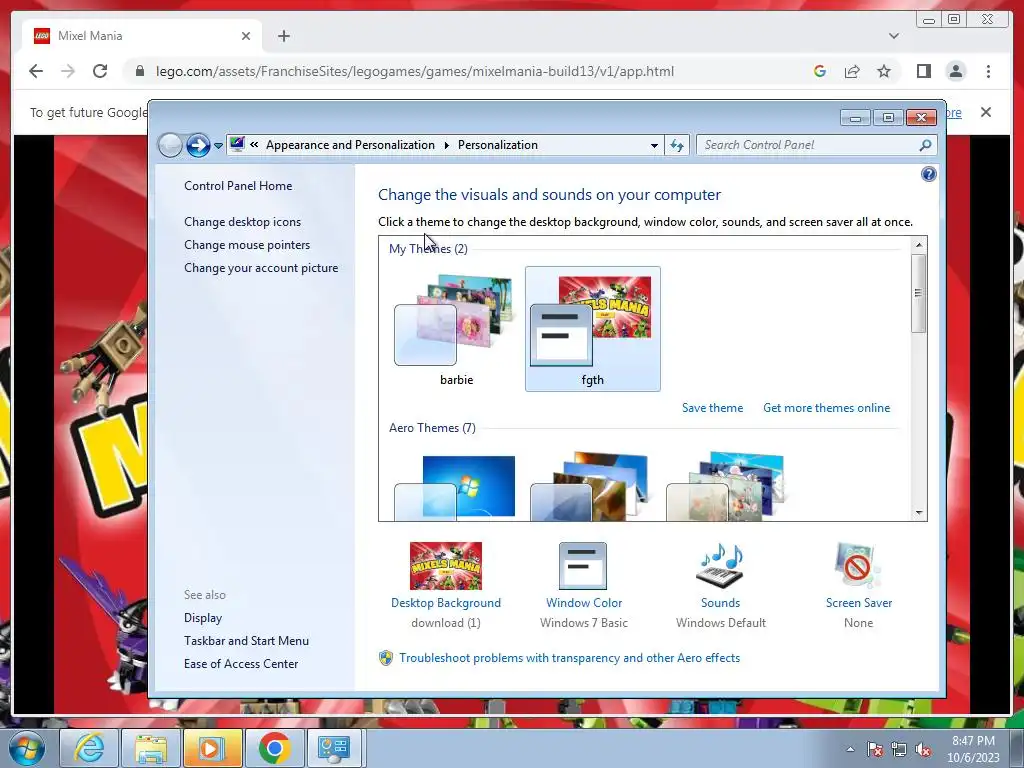Viewport: 1024px width, 768px height.
Task: Open Windows Explorer from taskbar
Action: [x=150, y=748]
